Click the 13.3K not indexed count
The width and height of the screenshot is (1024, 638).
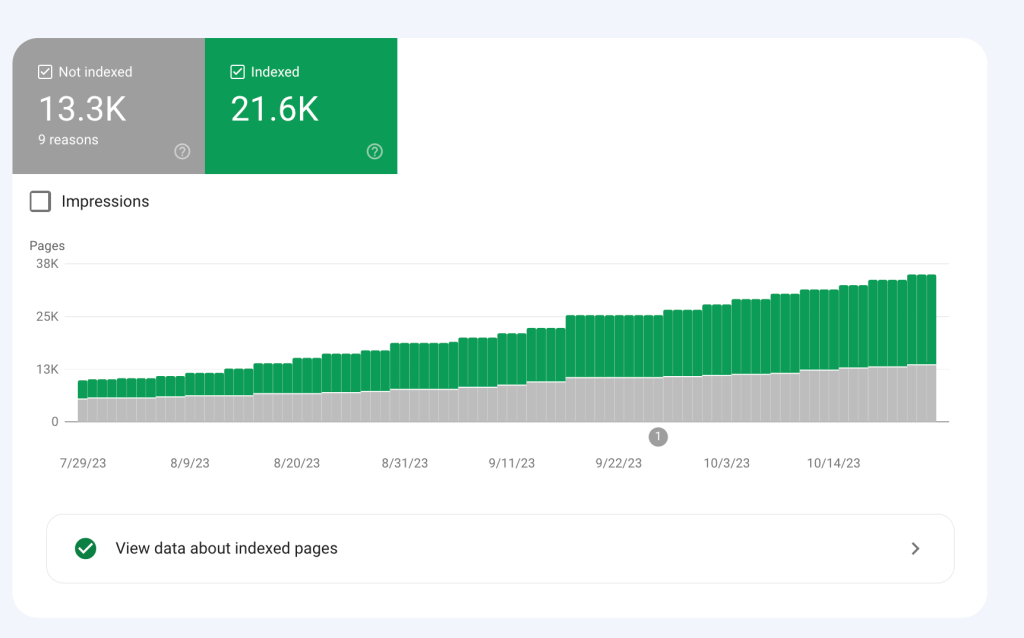click(82, 109)
